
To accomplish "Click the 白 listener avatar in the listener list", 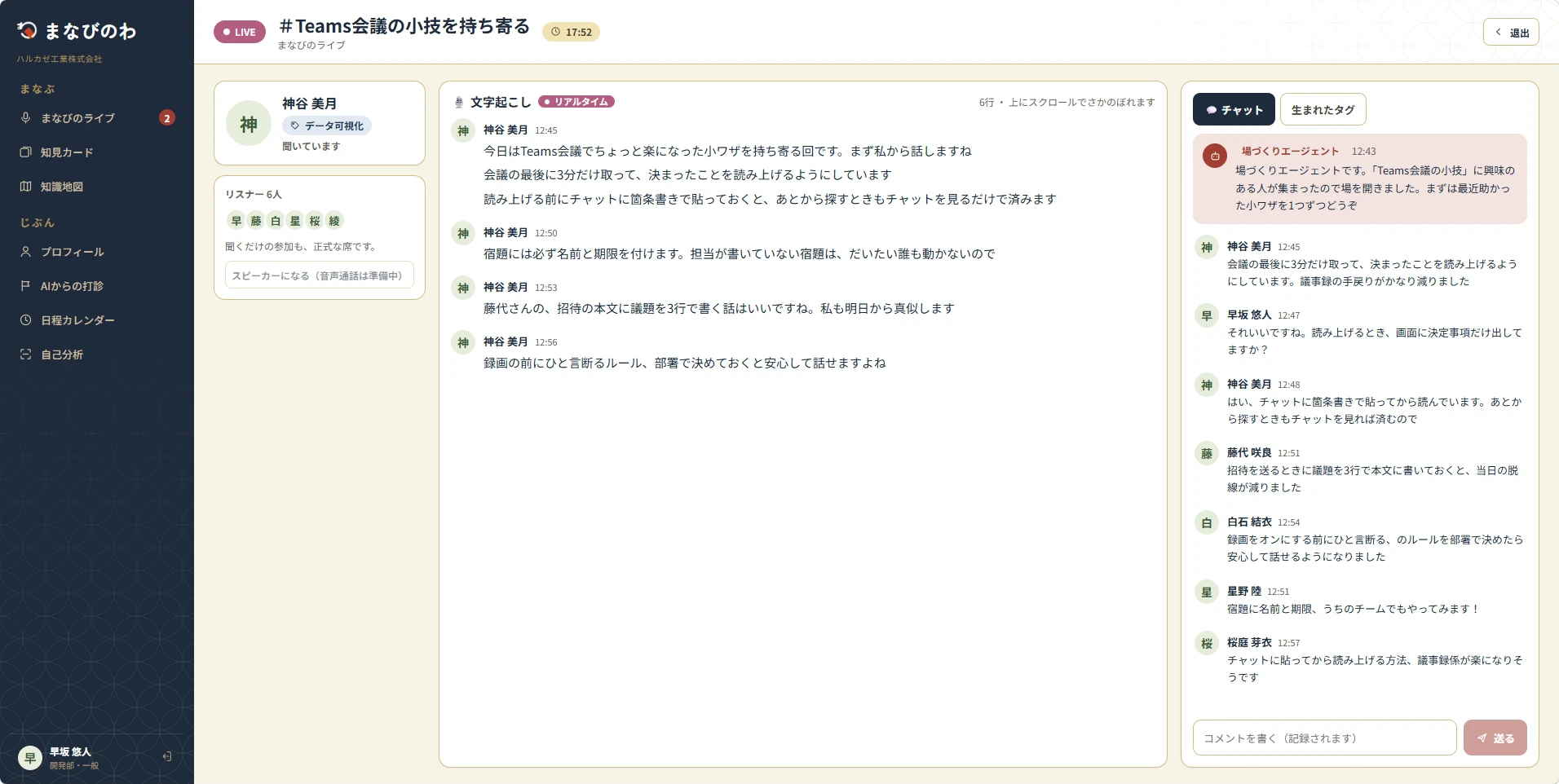I will pos(276,221).
